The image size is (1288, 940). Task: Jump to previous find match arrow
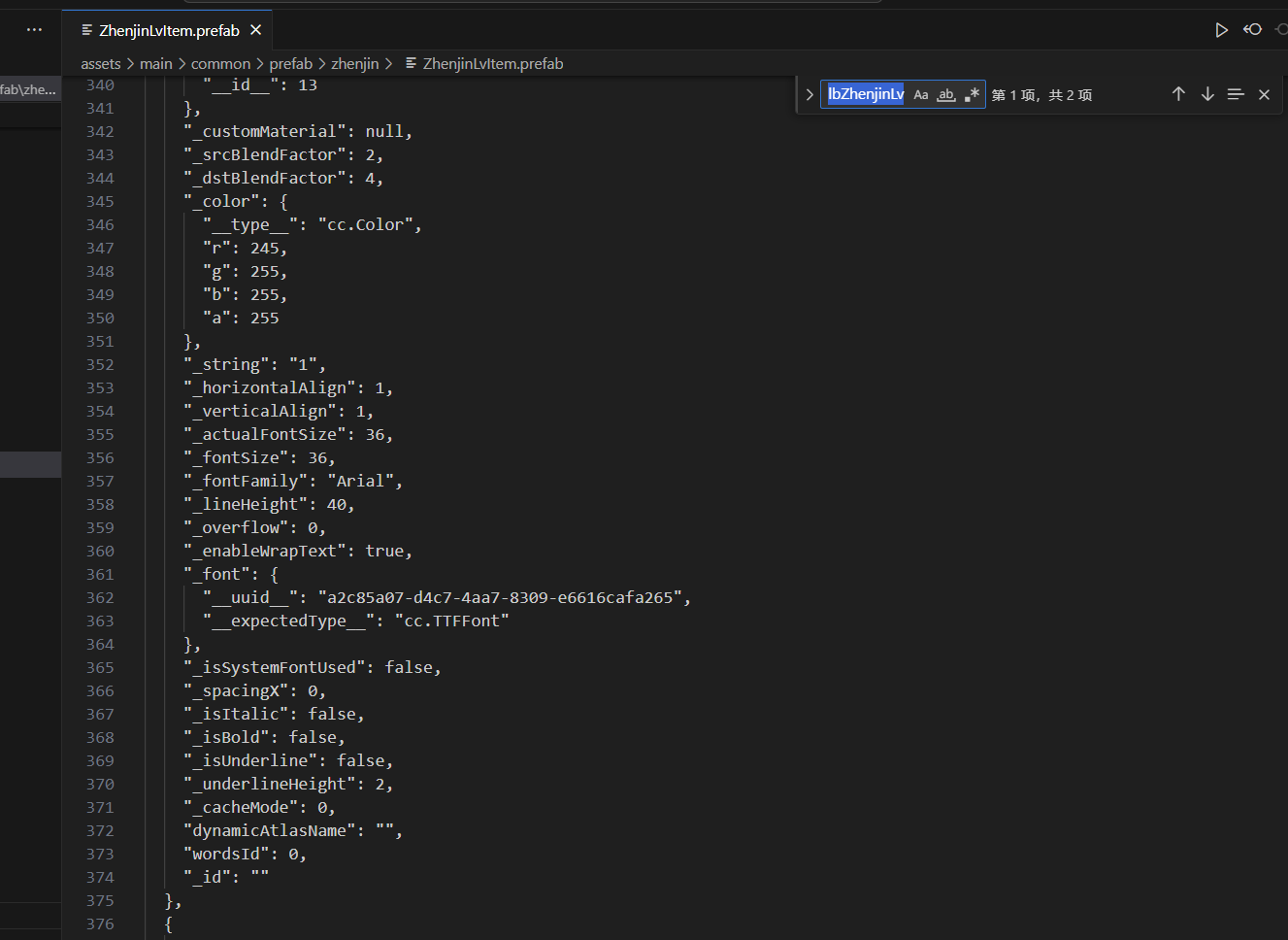(x=1178, y=94)
